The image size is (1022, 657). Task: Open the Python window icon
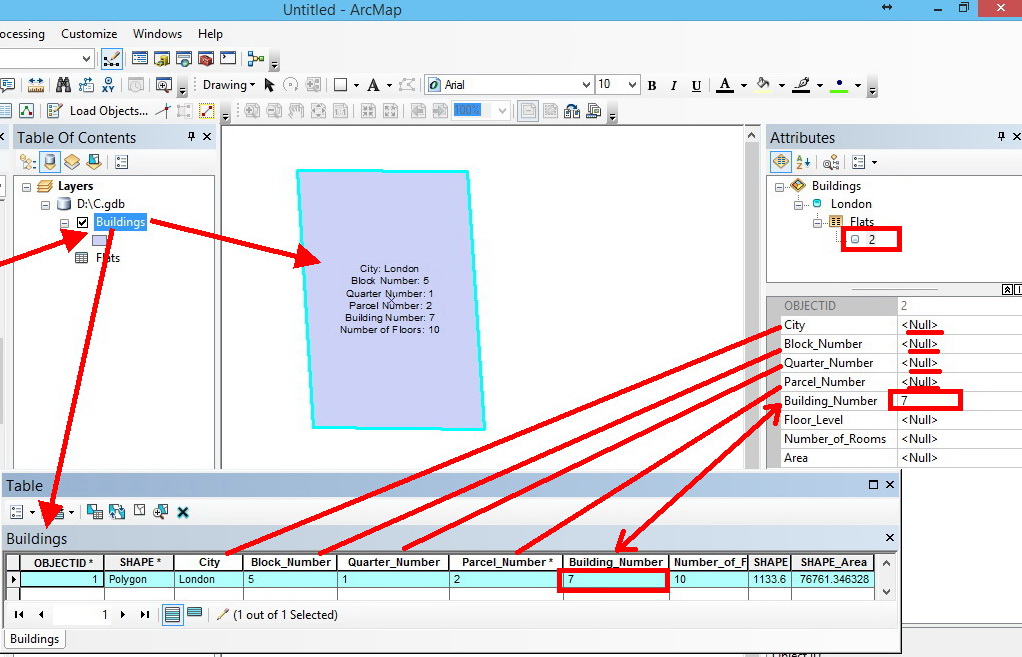[x=228, y=59]
